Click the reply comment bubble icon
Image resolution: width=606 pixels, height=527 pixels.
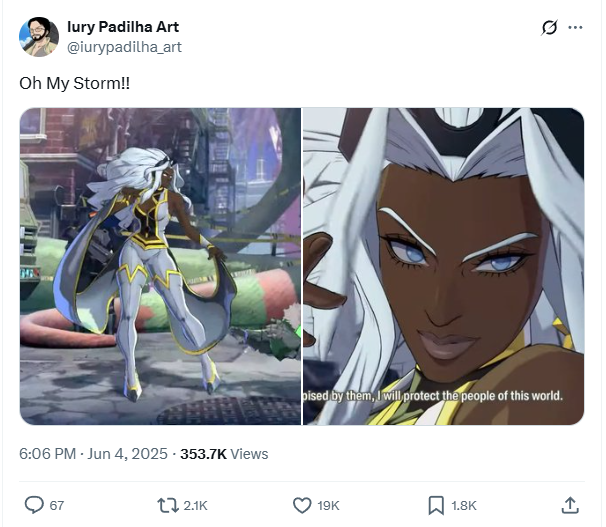pos(34,505)
